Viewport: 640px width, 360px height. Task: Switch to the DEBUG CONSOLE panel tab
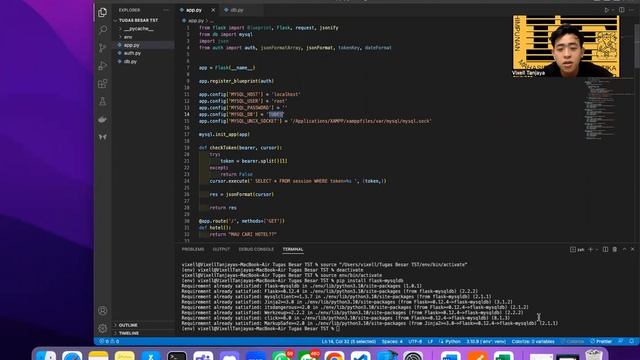coord(256,249)
